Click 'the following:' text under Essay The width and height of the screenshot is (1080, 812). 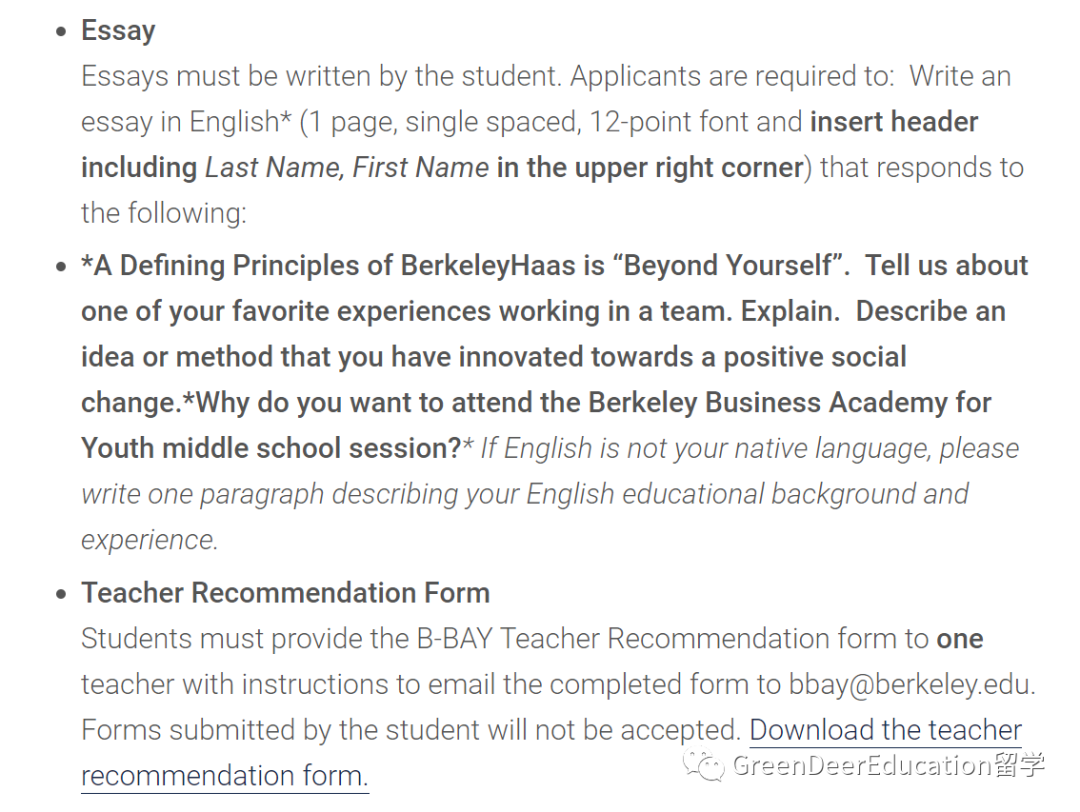click(x=164, y=214)
